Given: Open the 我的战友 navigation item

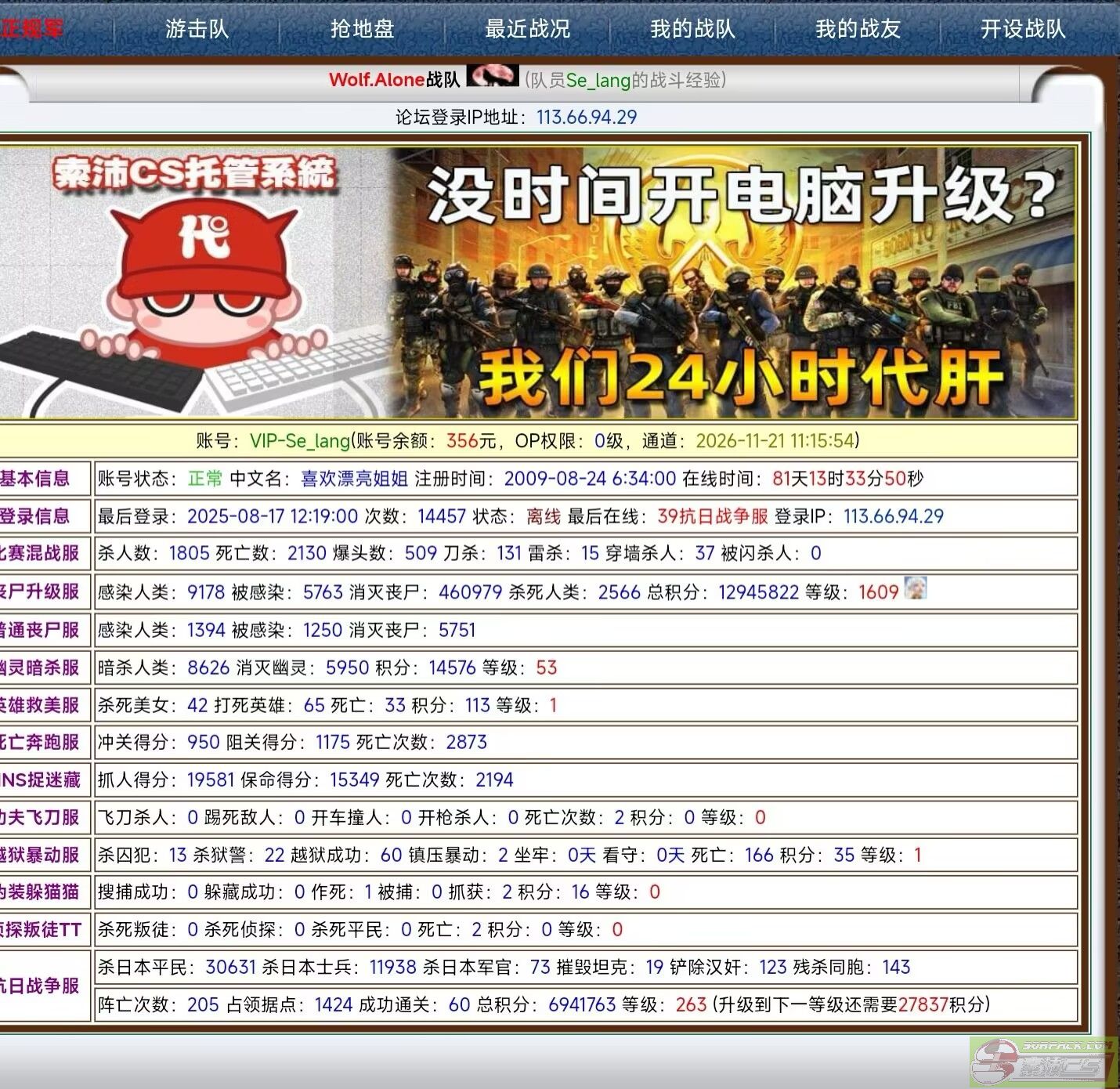Looking at the screenshot, I should point(858,29).
